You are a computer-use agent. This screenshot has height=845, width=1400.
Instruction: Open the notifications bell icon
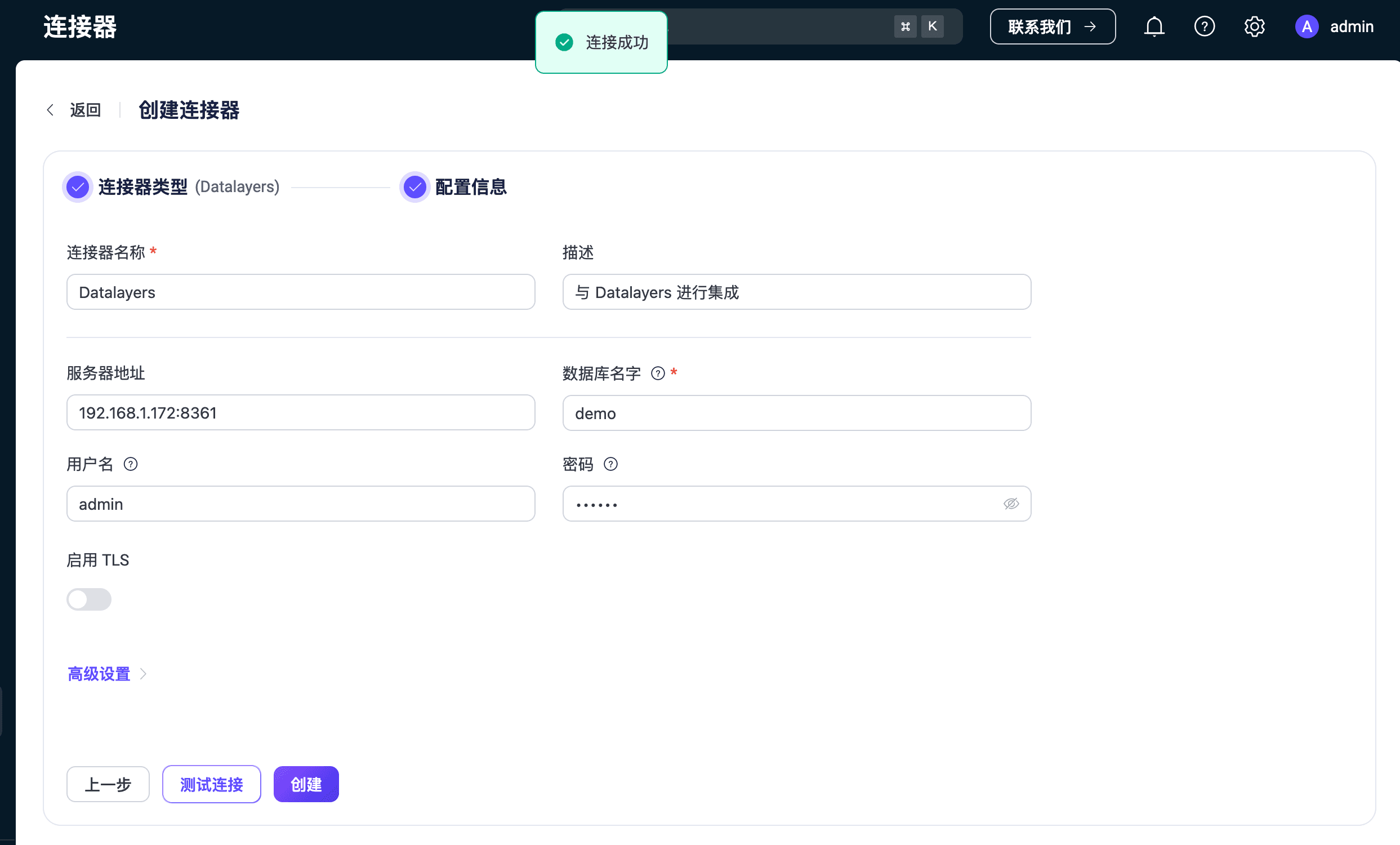tap(1153, 26)
